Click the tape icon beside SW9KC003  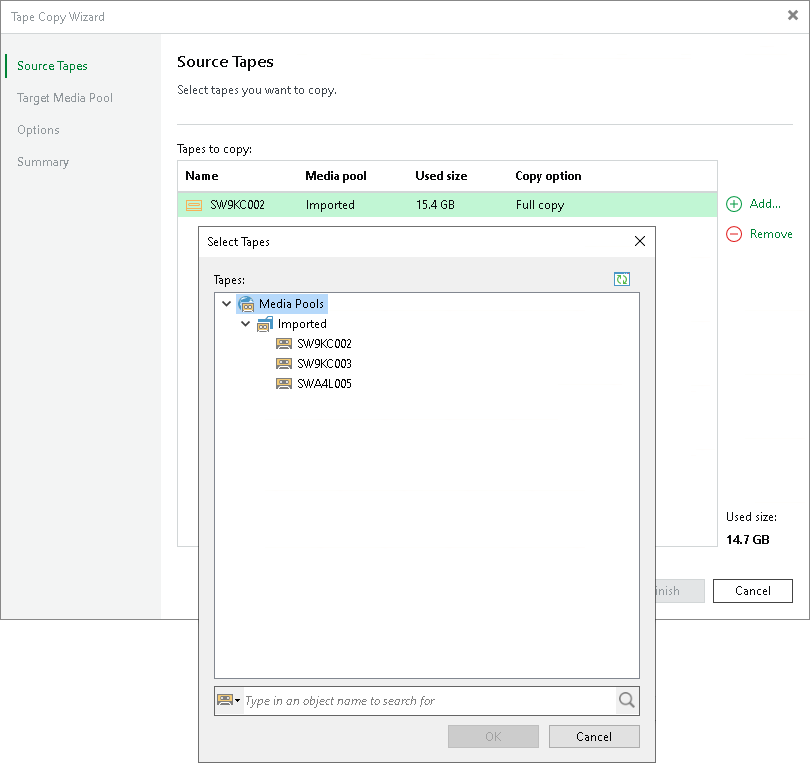[284, 364]
